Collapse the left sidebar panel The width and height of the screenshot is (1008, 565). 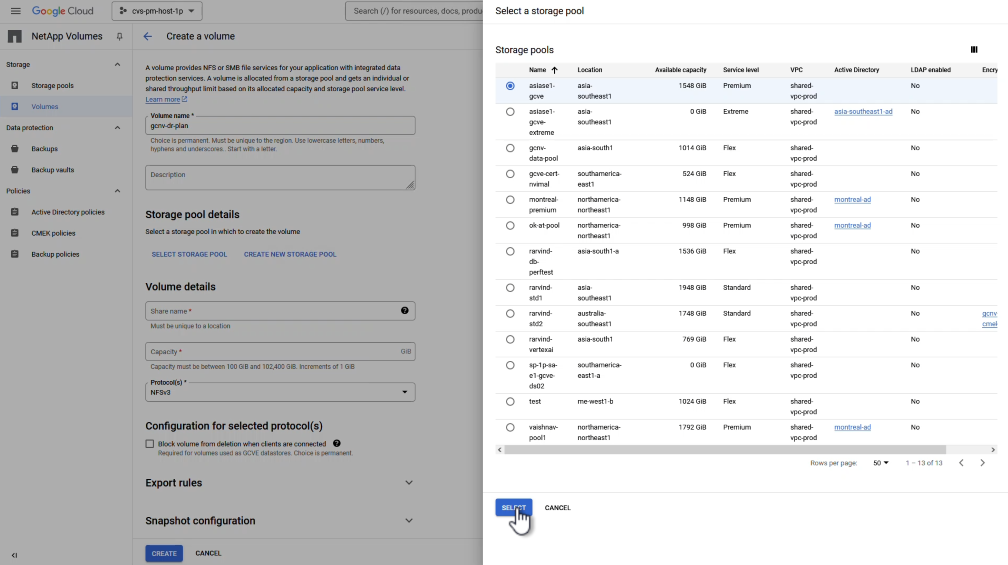tap(15, 554)
